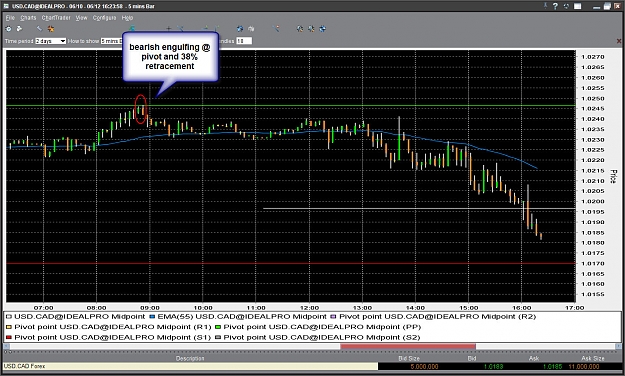Image resolution: width=625 pixels, height=376 pixels.
Task: Click the gray printer-like toolbar icon
Action: pyautogui.click(x=251, y=29)
